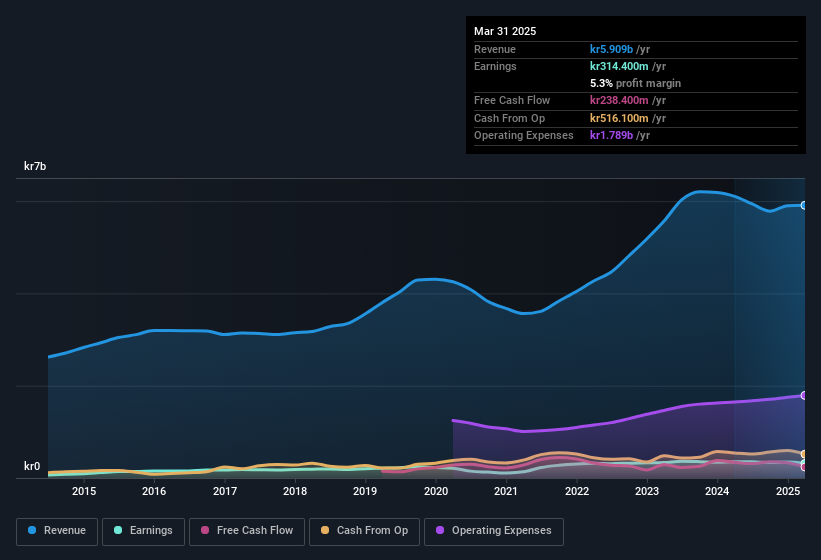
Task: Toggle the Operating Expenses legend button
Action: pos(494,531)
